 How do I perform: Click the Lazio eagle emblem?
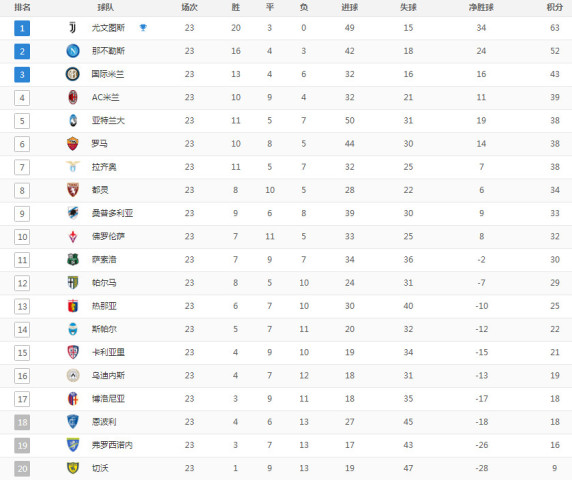tap(73, 167)
